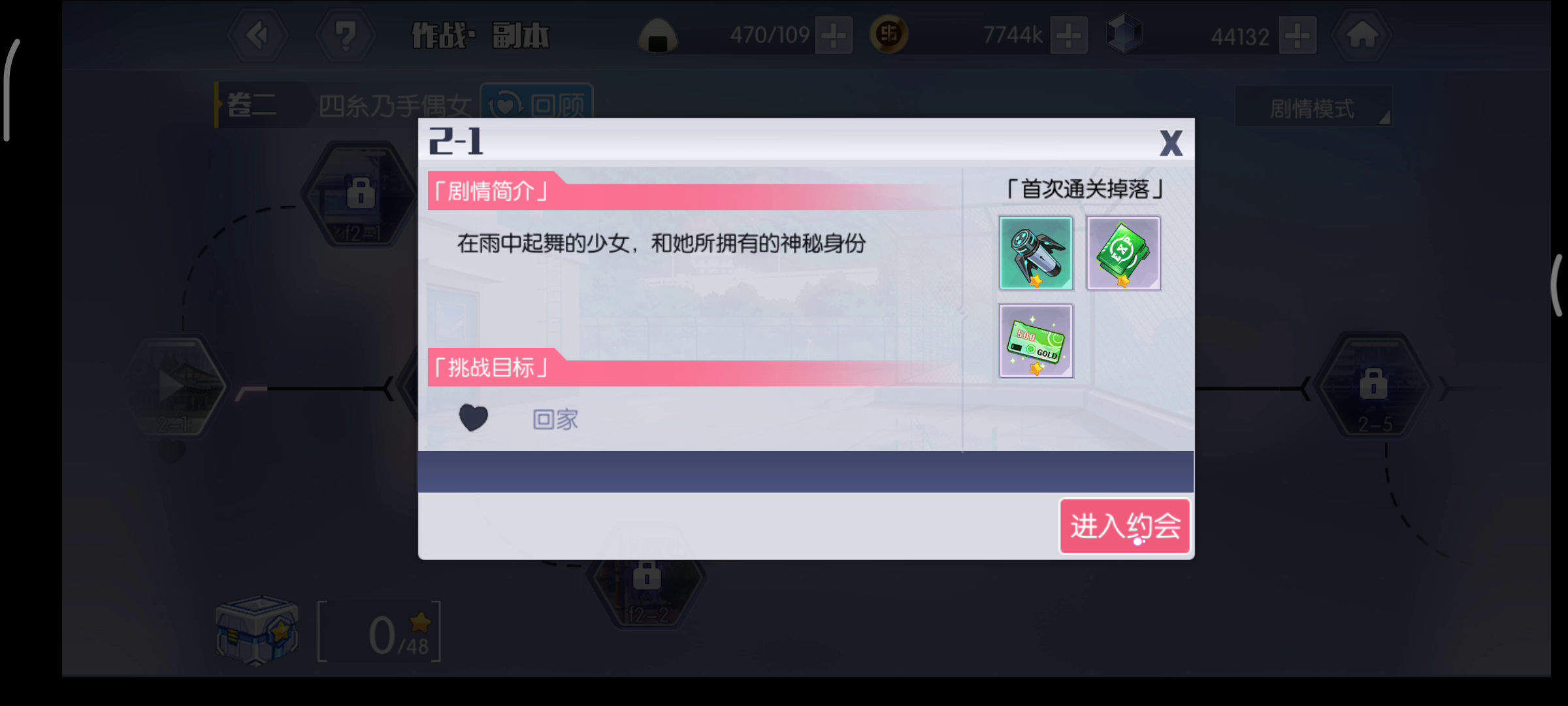1568x706 pixels.
Task: Open the 剧情模式 mode dropdown
Action: pos(1313,107)
